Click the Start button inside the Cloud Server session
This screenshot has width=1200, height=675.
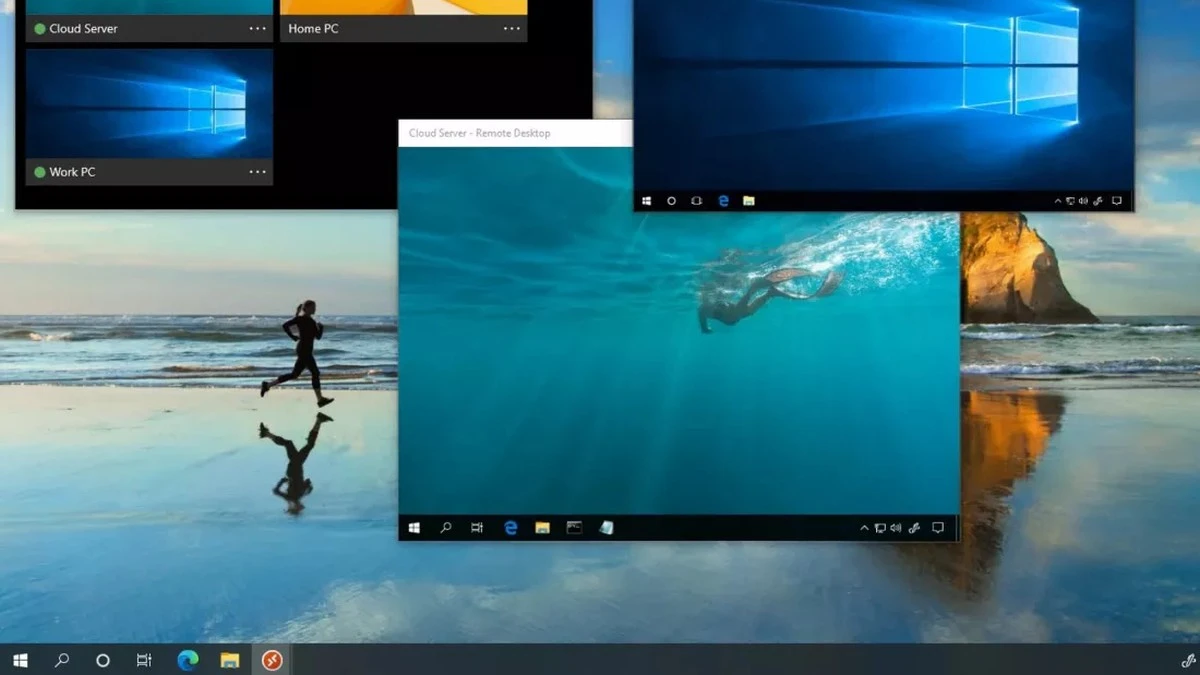coord(415,527)
